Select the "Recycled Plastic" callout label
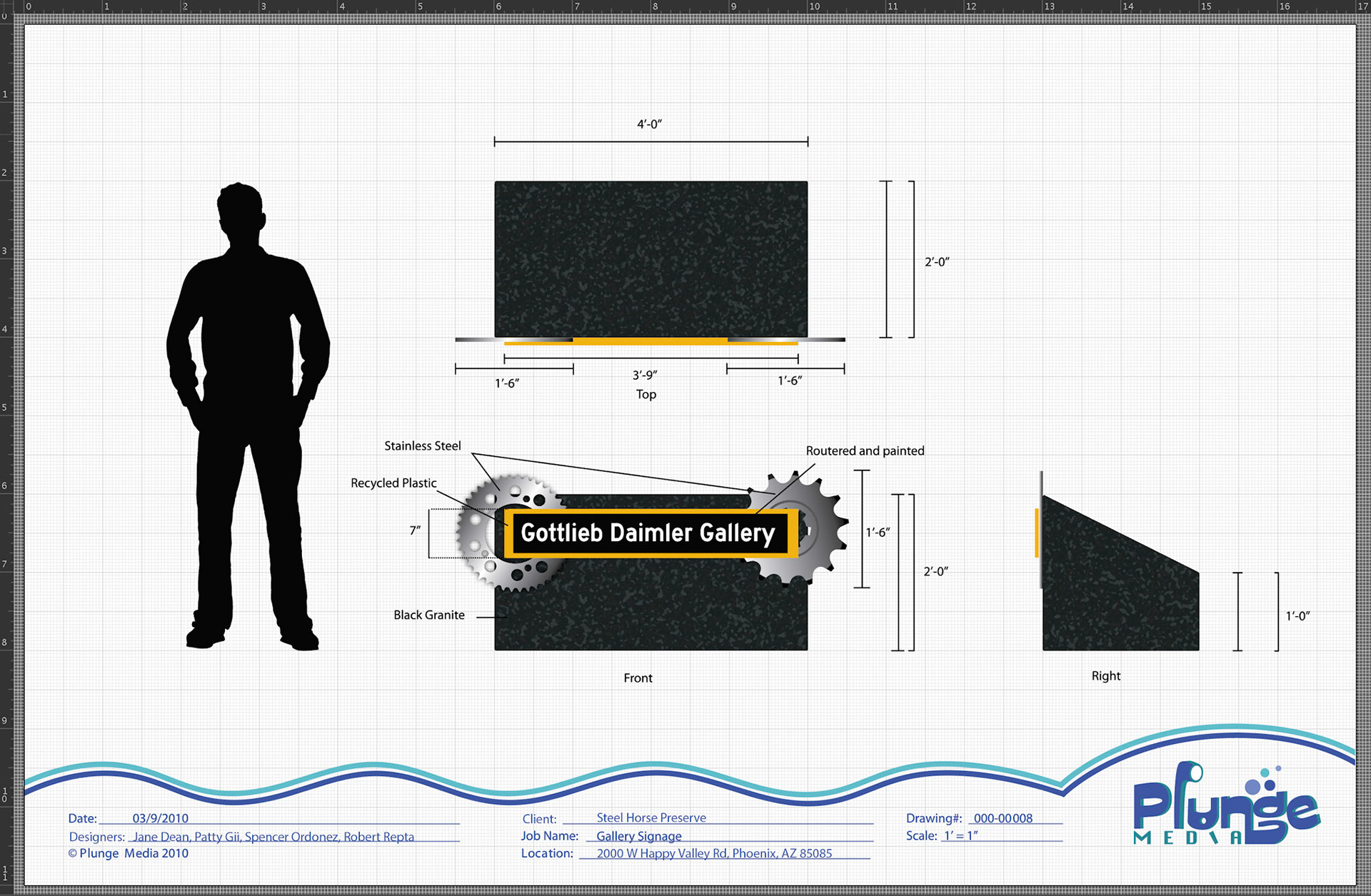 point(393,483)
